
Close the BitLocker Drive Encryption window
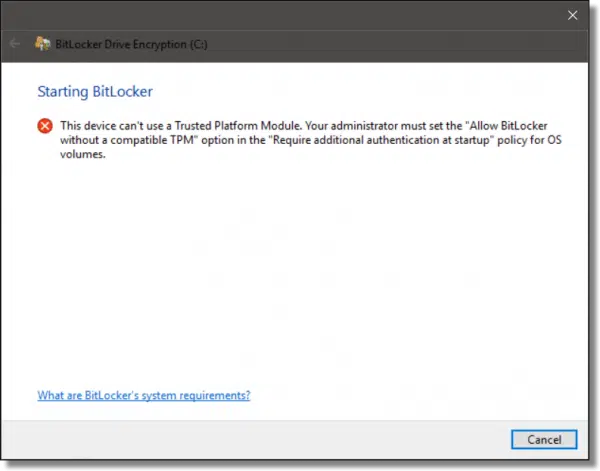point(572,15)
